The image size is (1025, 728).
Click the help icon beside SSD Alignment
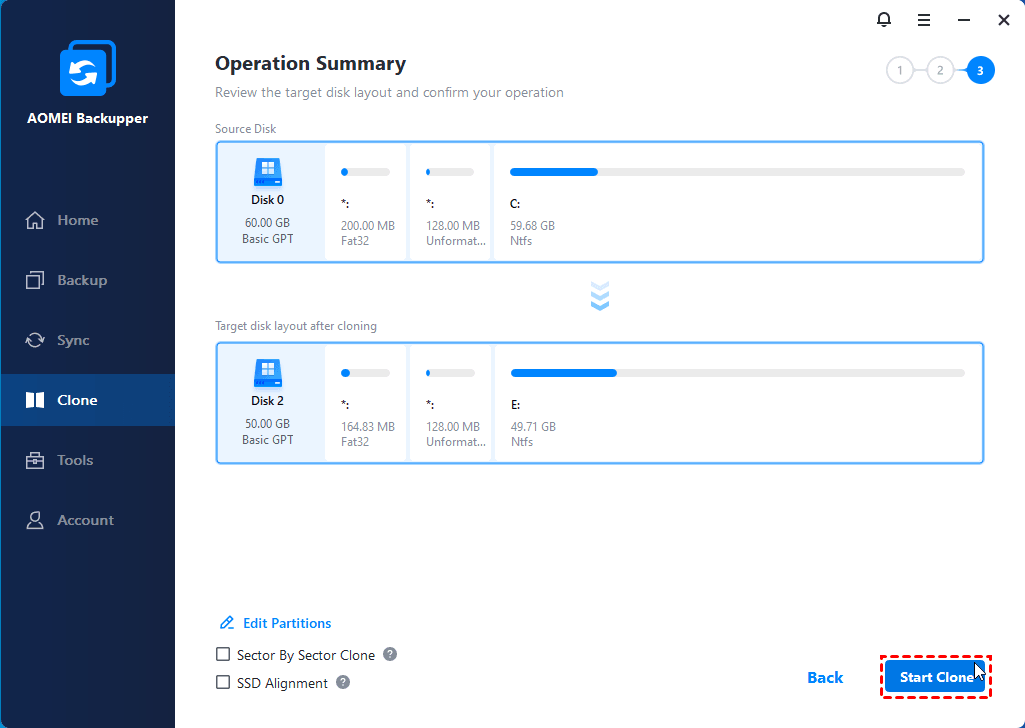tap(343, 682)
